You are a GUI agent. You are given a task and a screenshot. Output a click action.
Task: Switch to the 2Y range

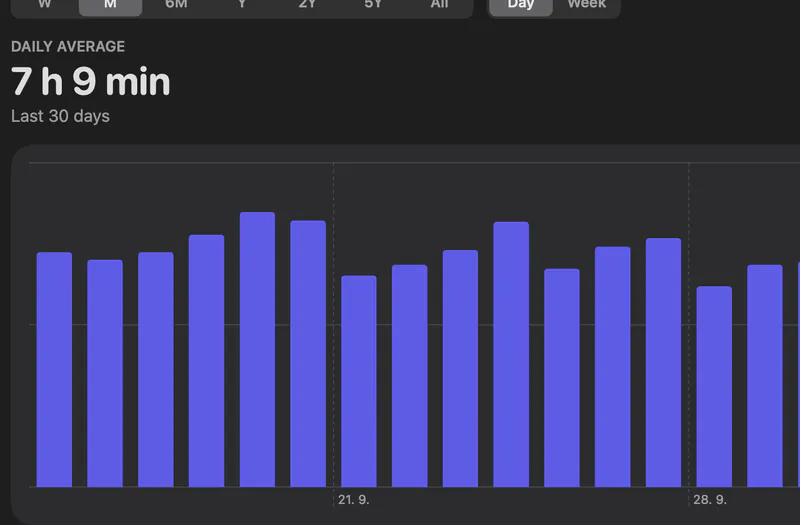[x=307, y=5]
